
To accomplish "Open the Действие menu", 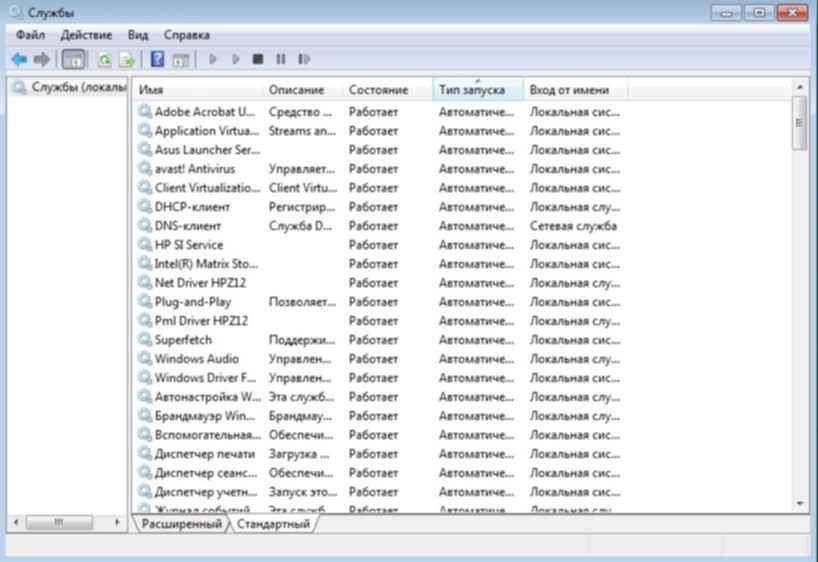I will (x=85, y=35).
